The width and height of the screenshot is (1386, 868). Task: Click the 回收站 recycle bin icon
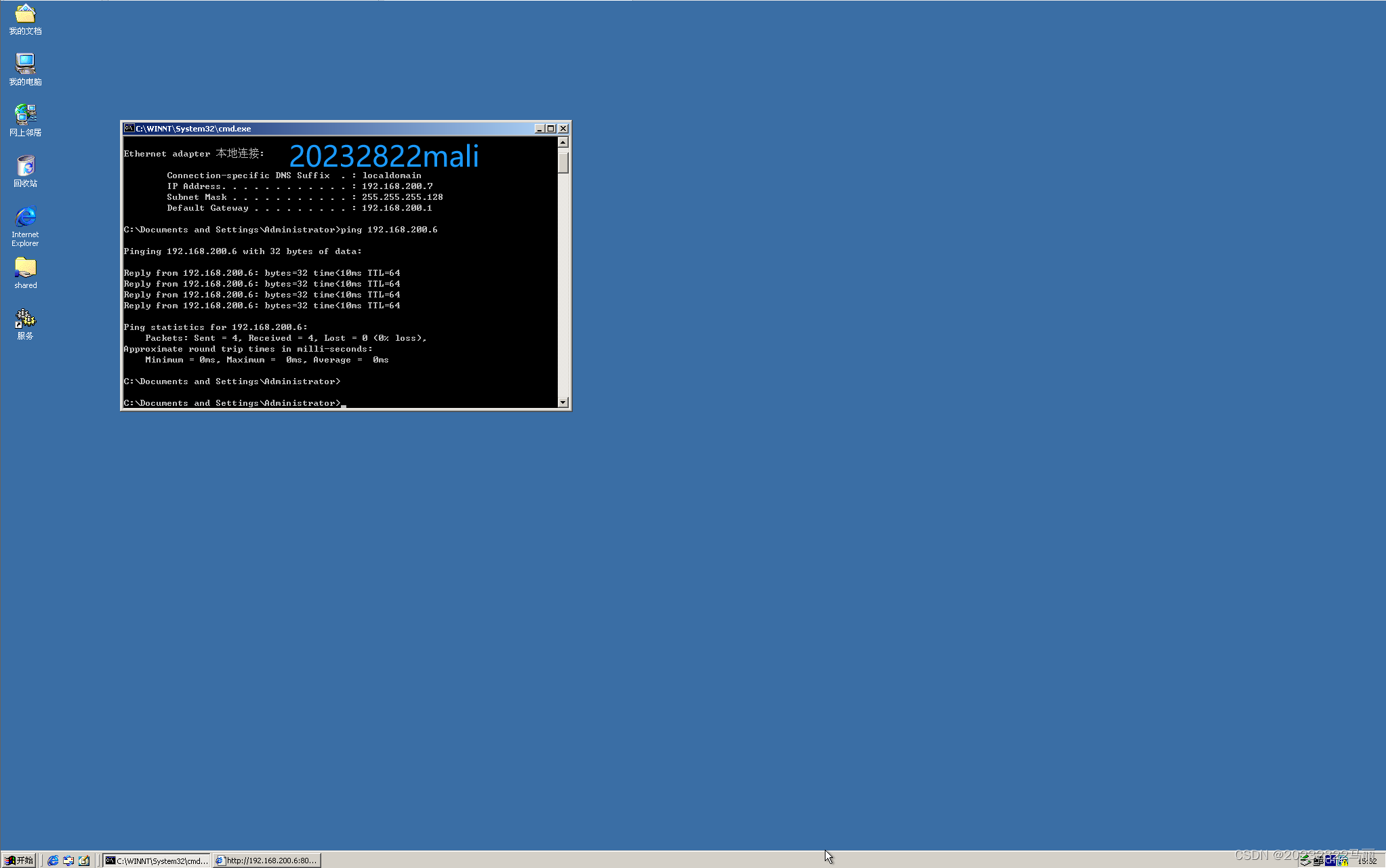click(25, 171)
